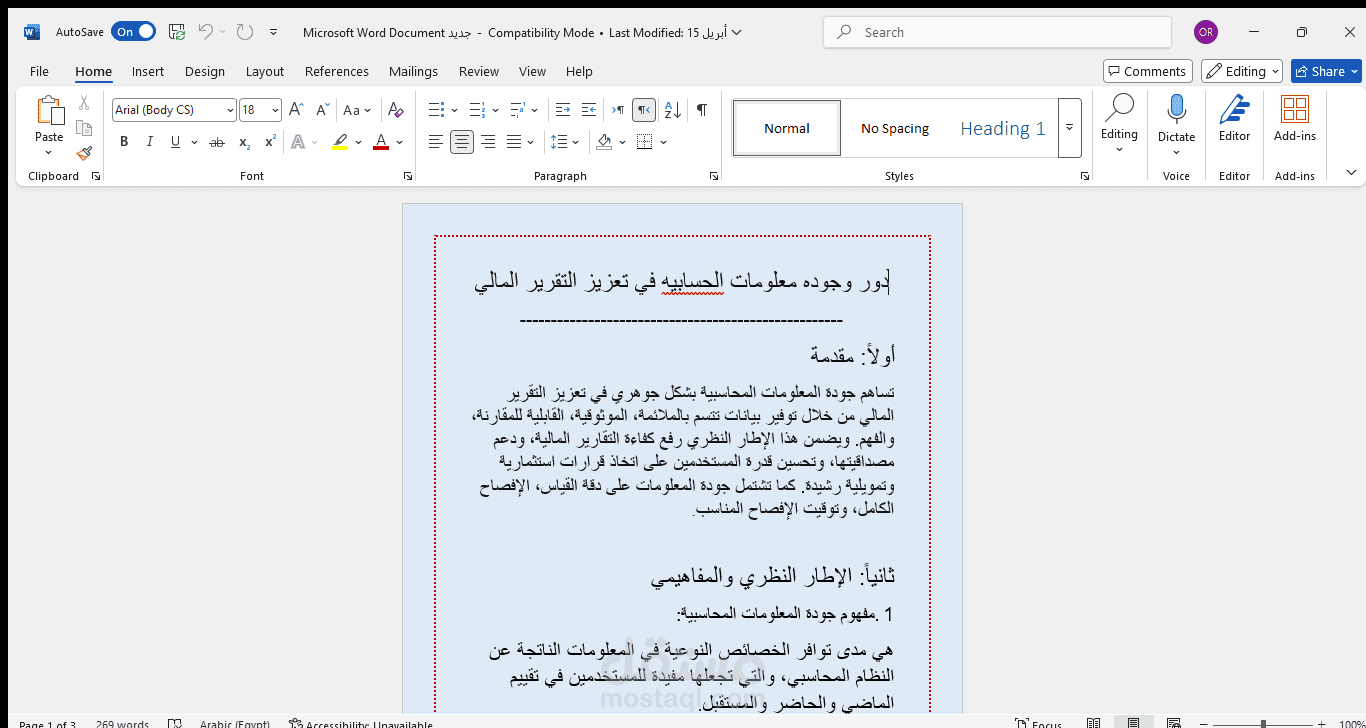
Task: Justify the paragraph text
Action: [x=514, y=142]
